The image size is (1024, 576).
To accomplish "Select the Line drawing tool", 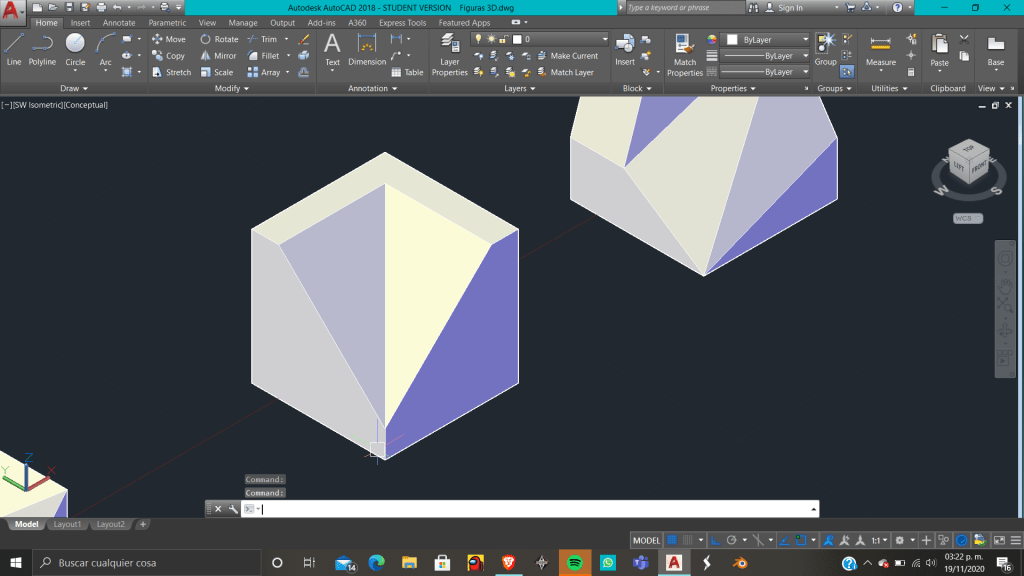I will point(14,48).
